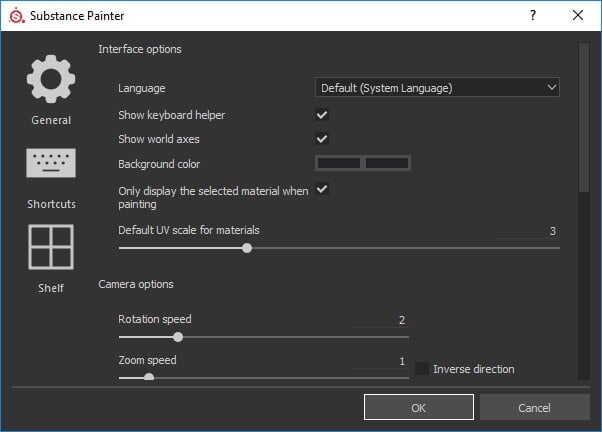Click the vertical scrollbar thumb
The image size is (602, 432).
coord(584,117)
